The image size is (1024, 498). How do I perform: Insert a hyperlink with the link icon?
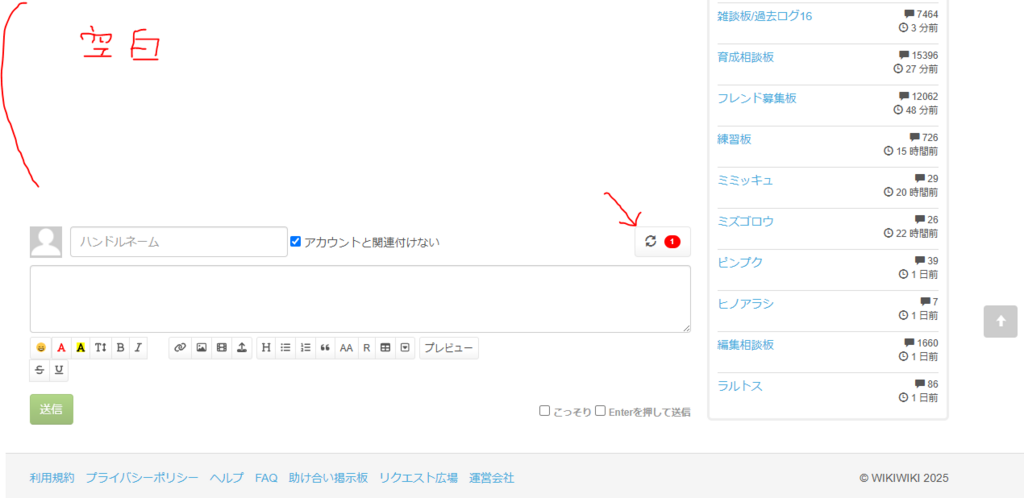pyautogui.click(x=180, y=348)
